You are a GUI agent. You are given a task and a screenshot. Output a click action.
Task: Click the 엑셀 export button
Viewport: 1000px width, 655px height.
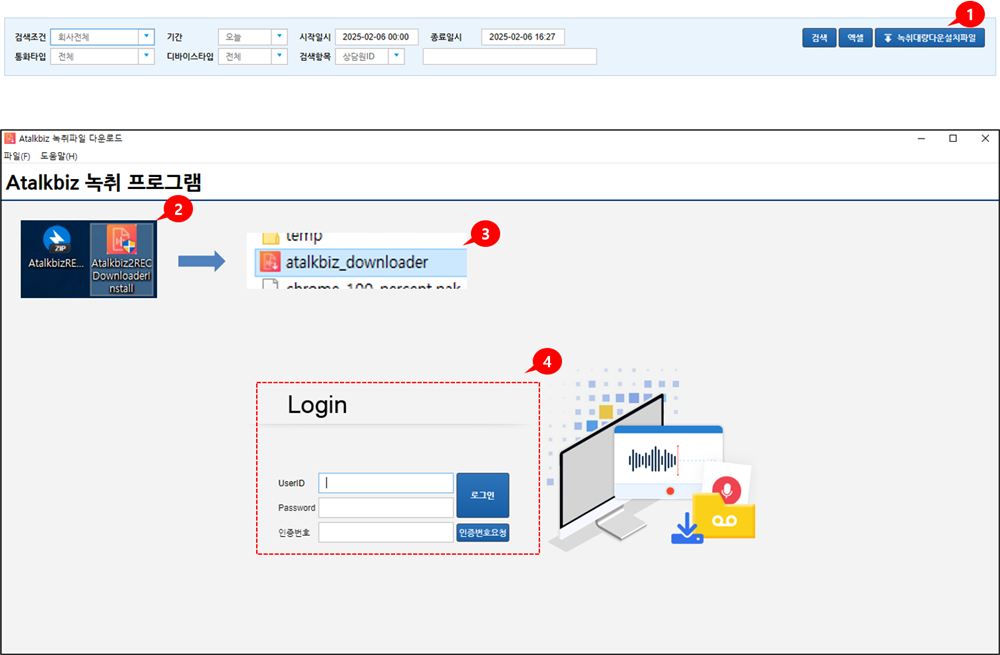[x=855, y=37]
